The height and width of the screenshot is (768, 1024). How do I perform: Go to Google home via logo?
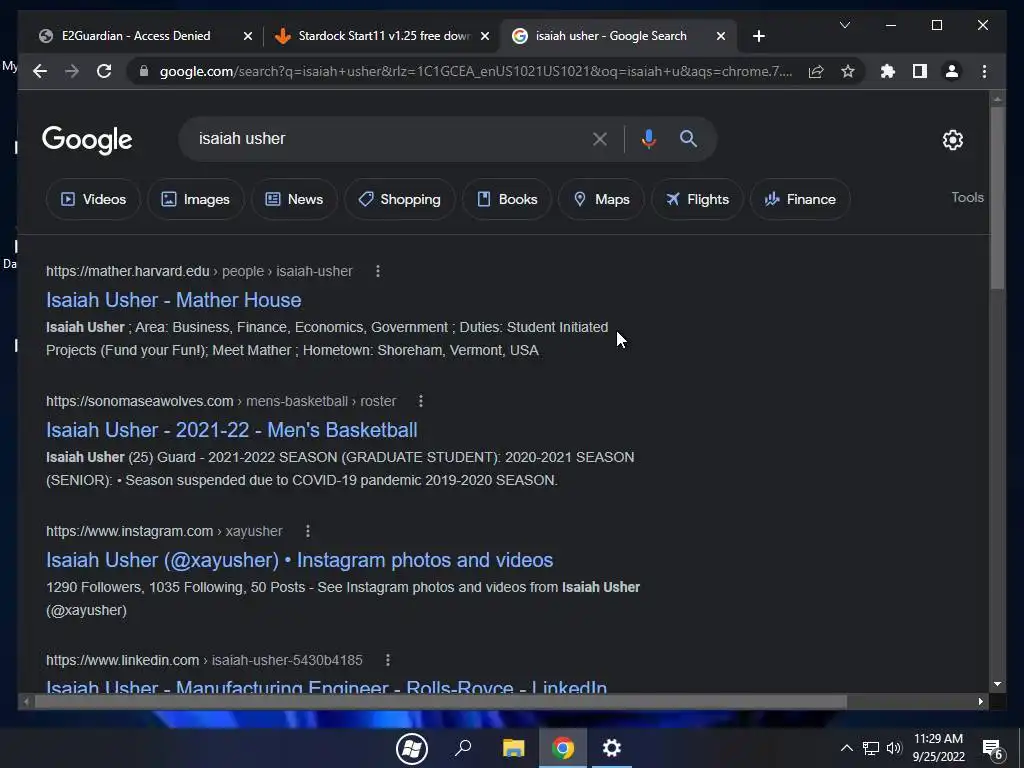pyautogui.click(x=87, y=140)
